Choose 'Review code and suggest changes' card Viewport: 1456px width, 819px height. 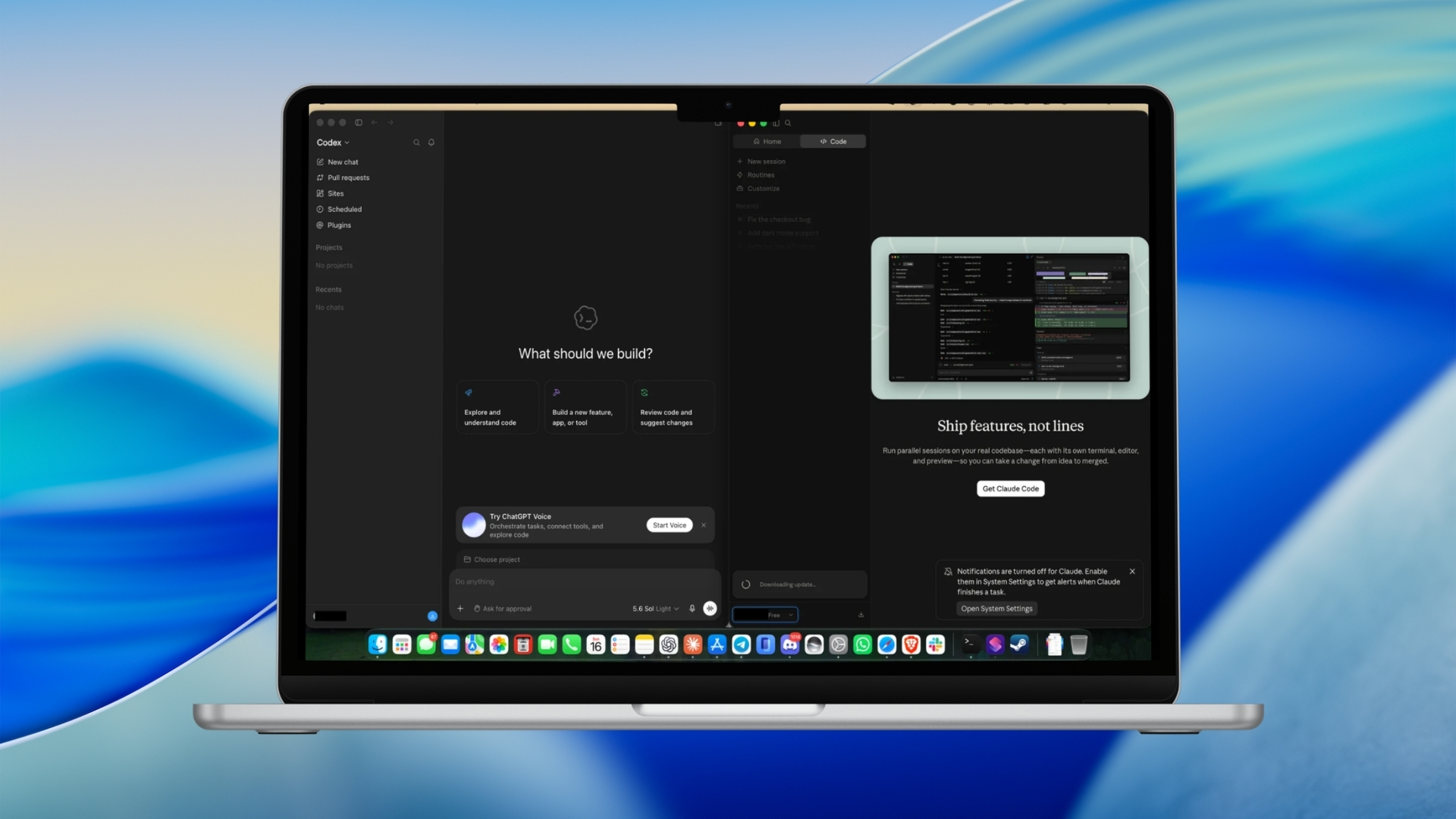point(673,407)
